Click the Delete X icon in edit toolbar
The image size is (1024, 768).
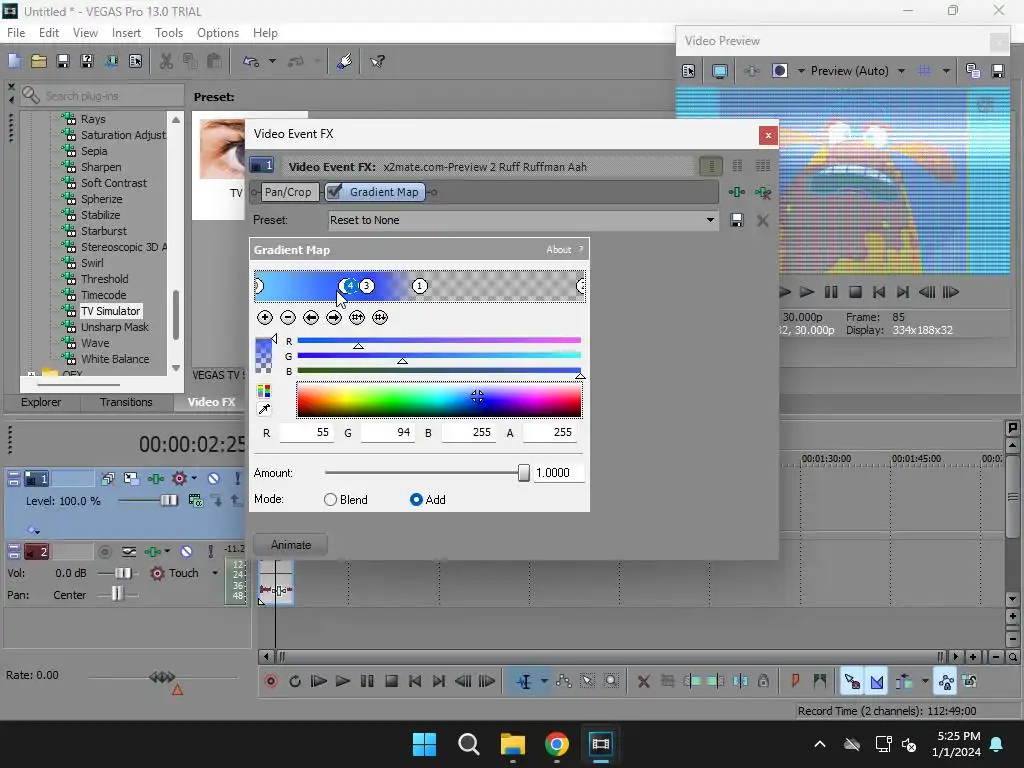click(x=643, y=681)
